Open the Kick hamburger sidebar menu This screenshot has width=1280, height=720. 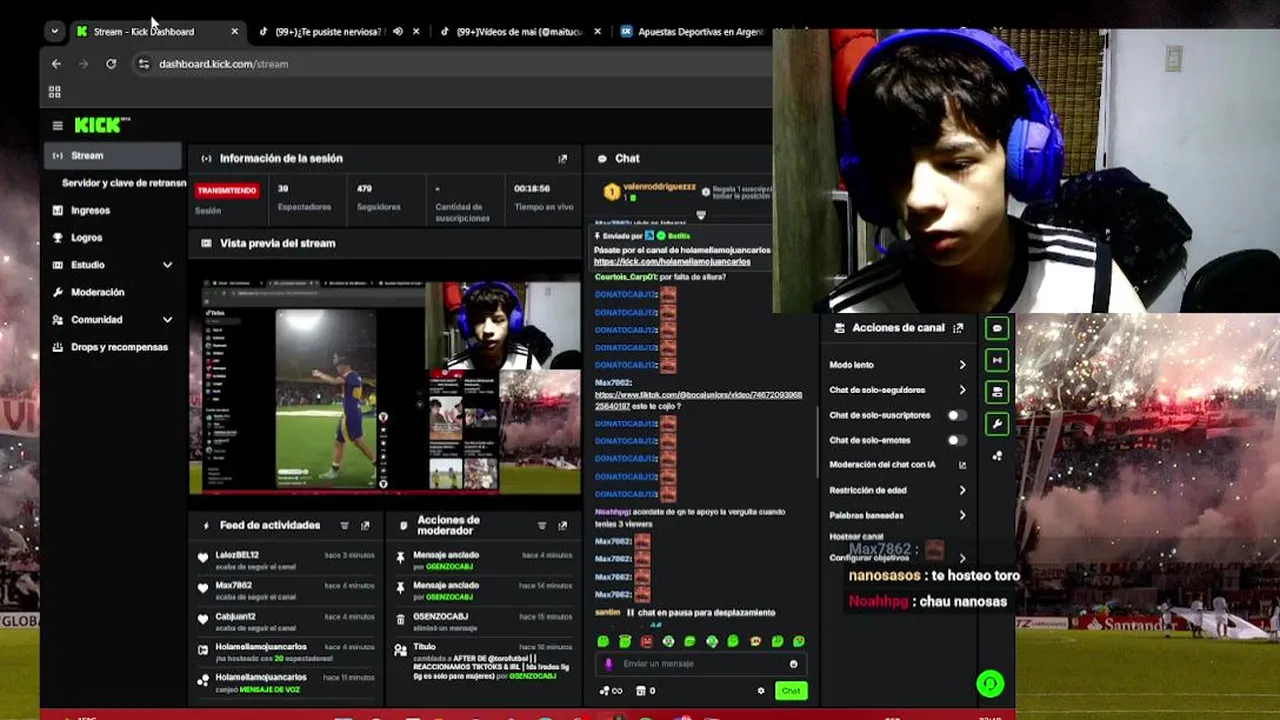coord(57,125)
